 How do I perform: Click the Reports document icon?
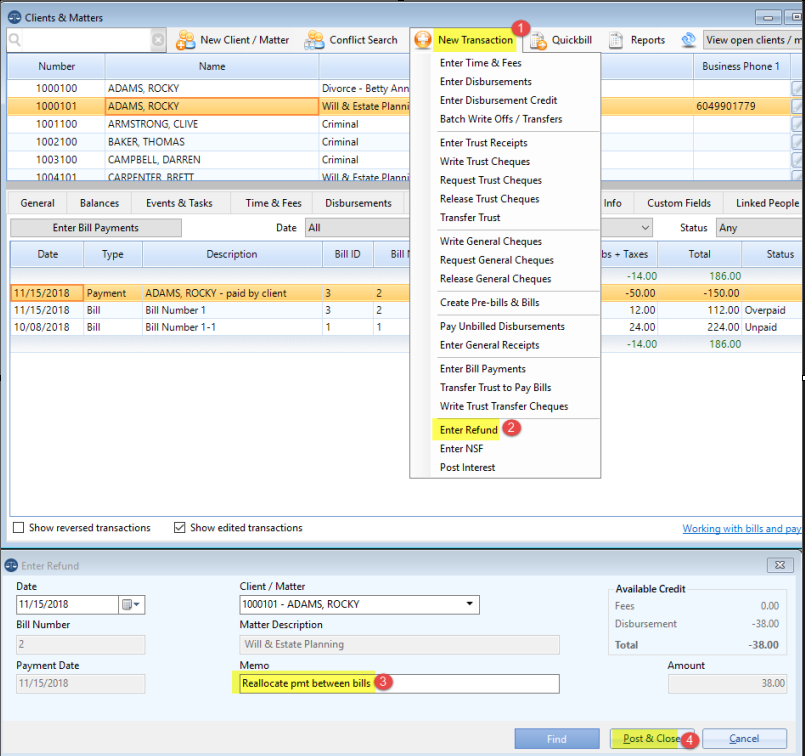616,40
